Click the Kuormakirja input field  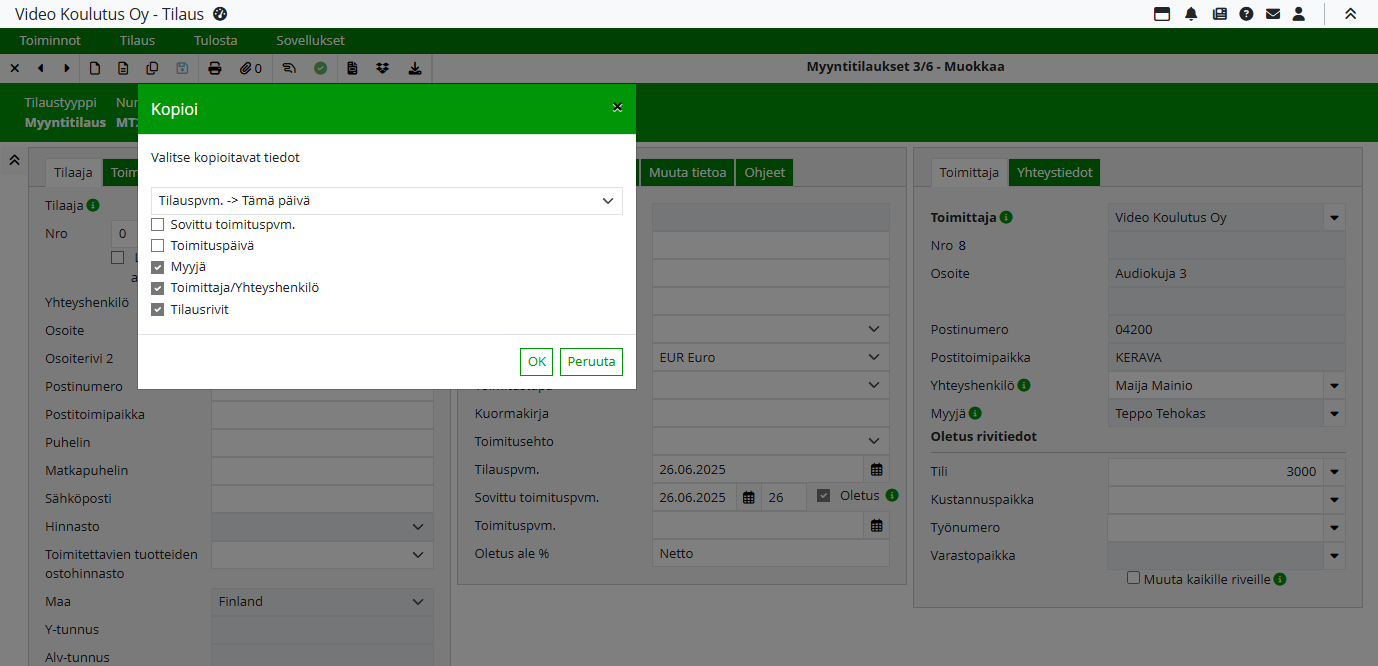pyautogui.click(x=770, y=414)
